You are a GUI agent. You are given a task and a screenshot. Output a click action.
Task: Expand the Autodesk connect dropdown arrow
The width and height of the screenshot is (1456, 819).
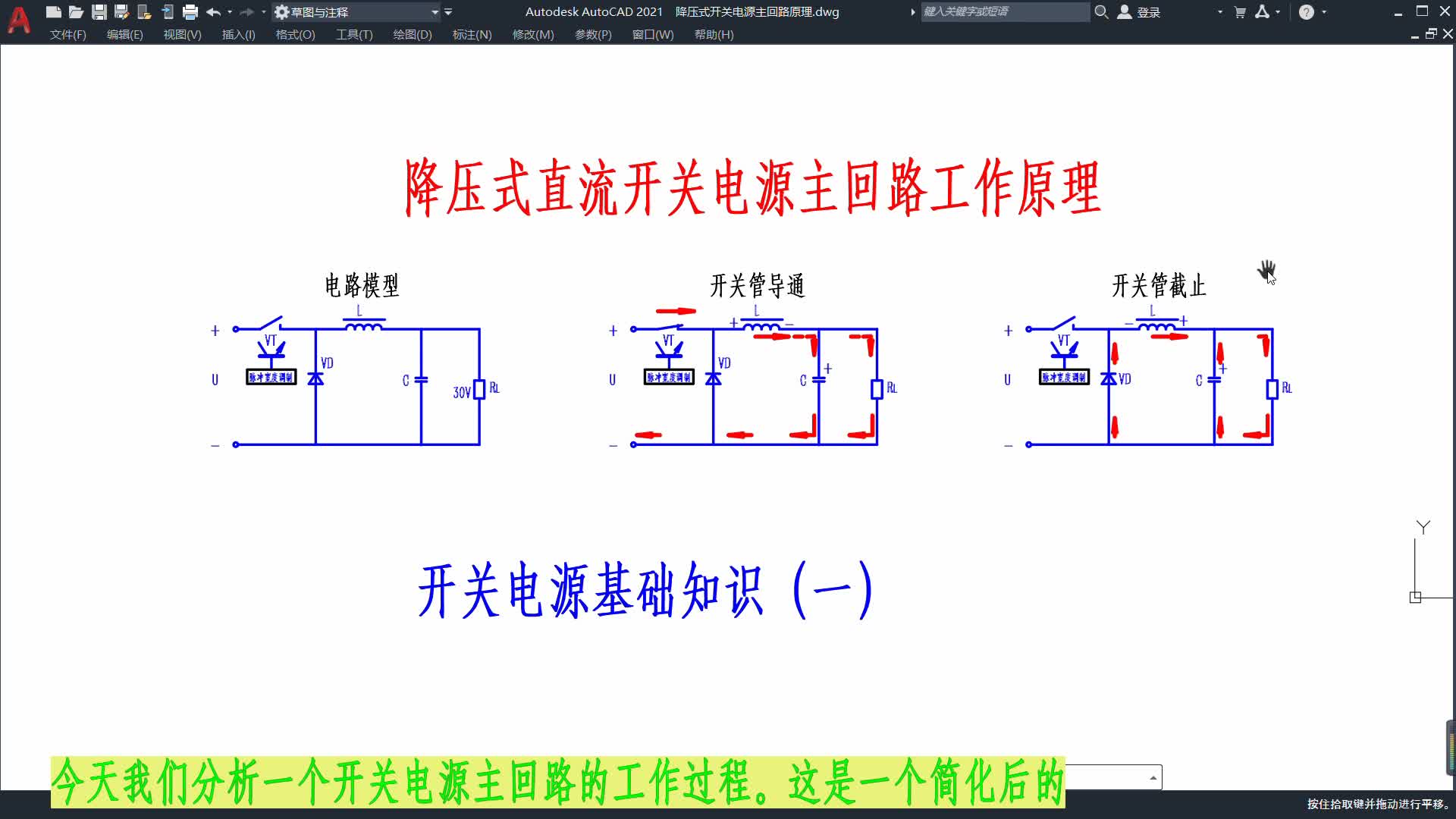(x=1278, y=12)
